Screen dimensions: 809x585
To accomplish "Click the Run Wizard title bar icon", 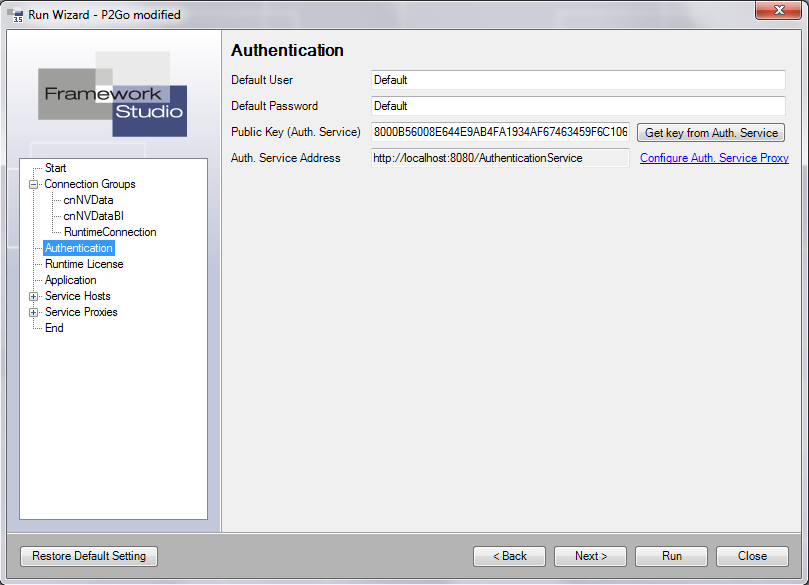I will pyautogui.click(x=15, y=15).
